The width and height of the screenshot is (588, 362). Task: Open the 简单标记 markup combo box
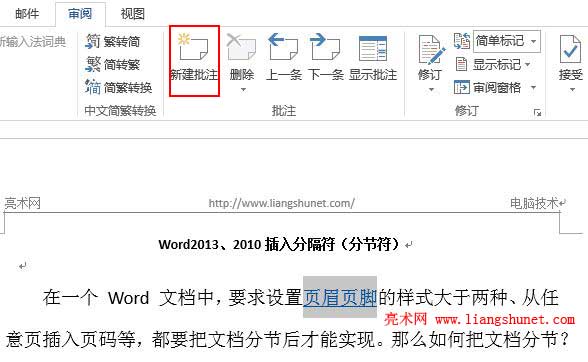point(507,41)
